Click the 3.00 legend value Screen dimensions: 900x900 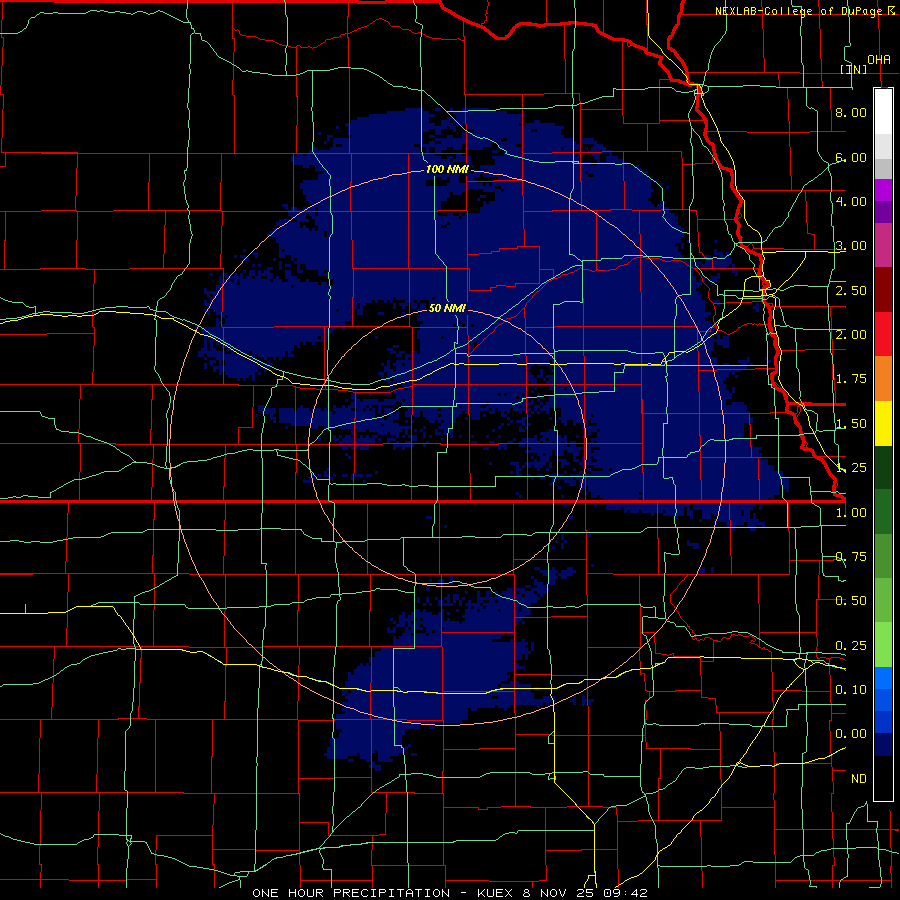pos(851,246)
